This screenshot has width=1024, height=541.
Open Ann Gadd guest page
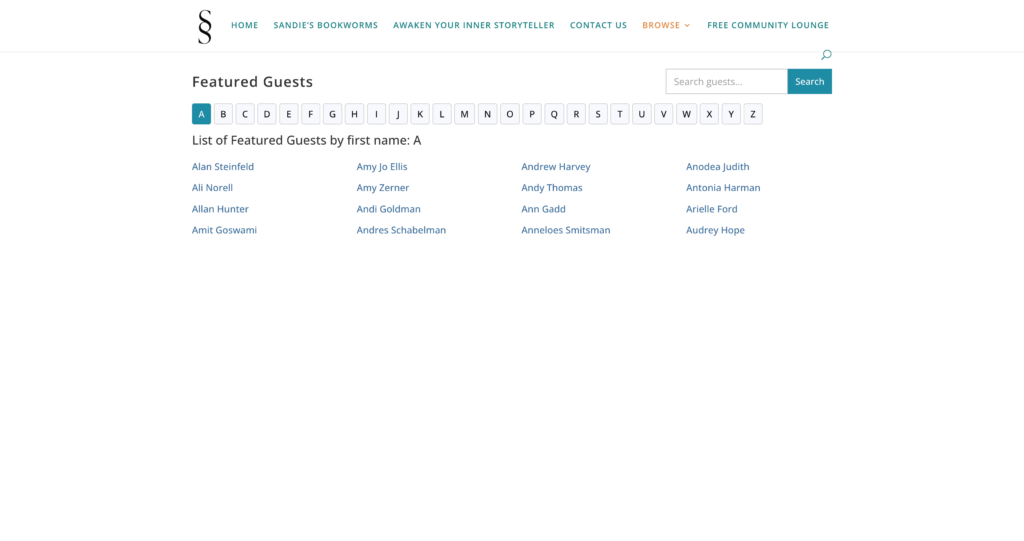coord(543,209)
